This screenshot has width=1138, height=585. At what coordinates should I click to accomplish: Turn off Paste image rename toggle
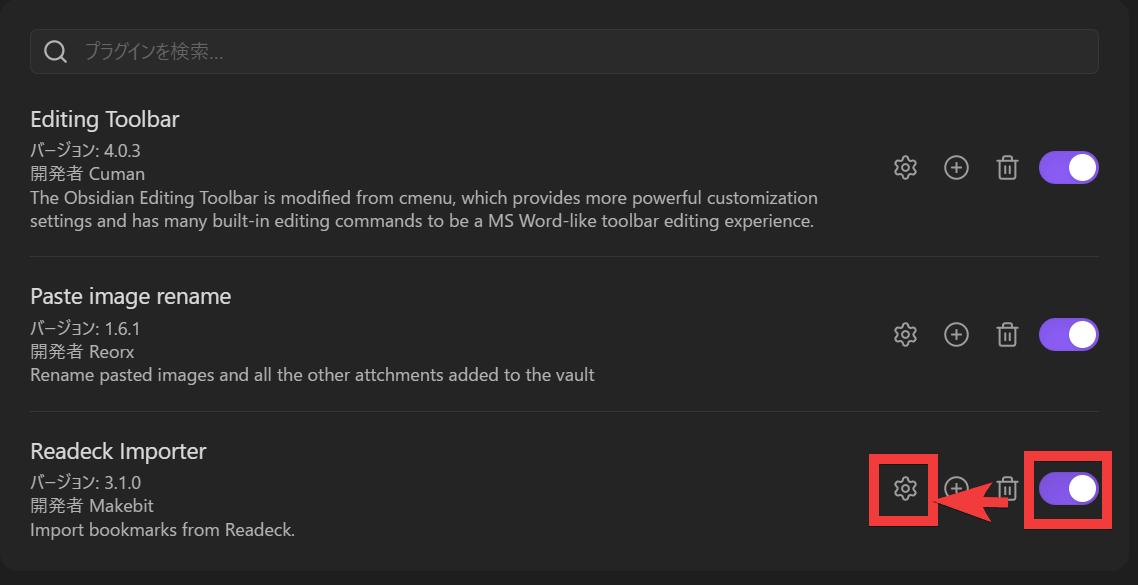click(1069, 335)
